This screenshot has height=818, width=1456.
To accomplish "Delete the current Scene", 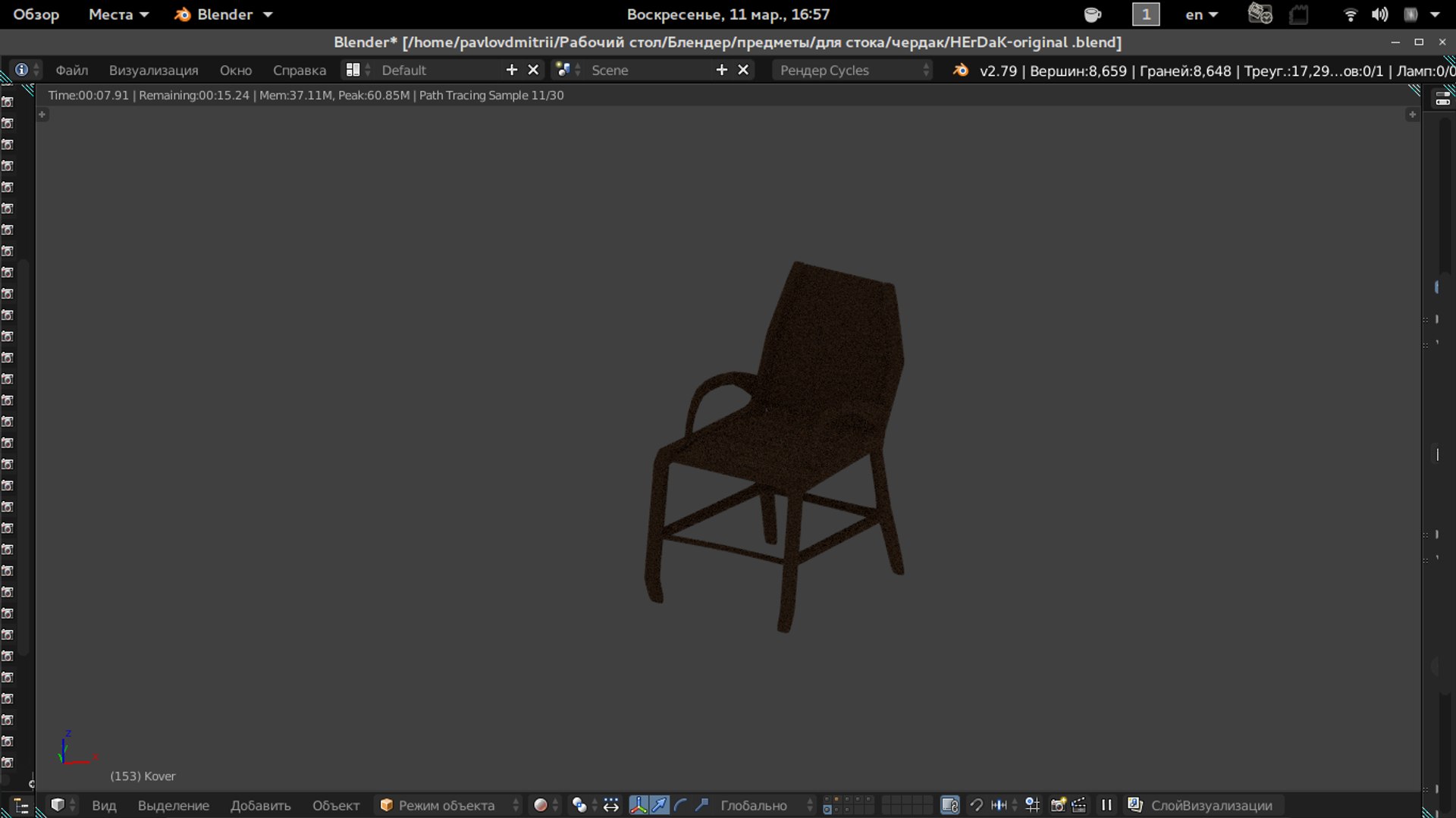I will coord(743,70).
